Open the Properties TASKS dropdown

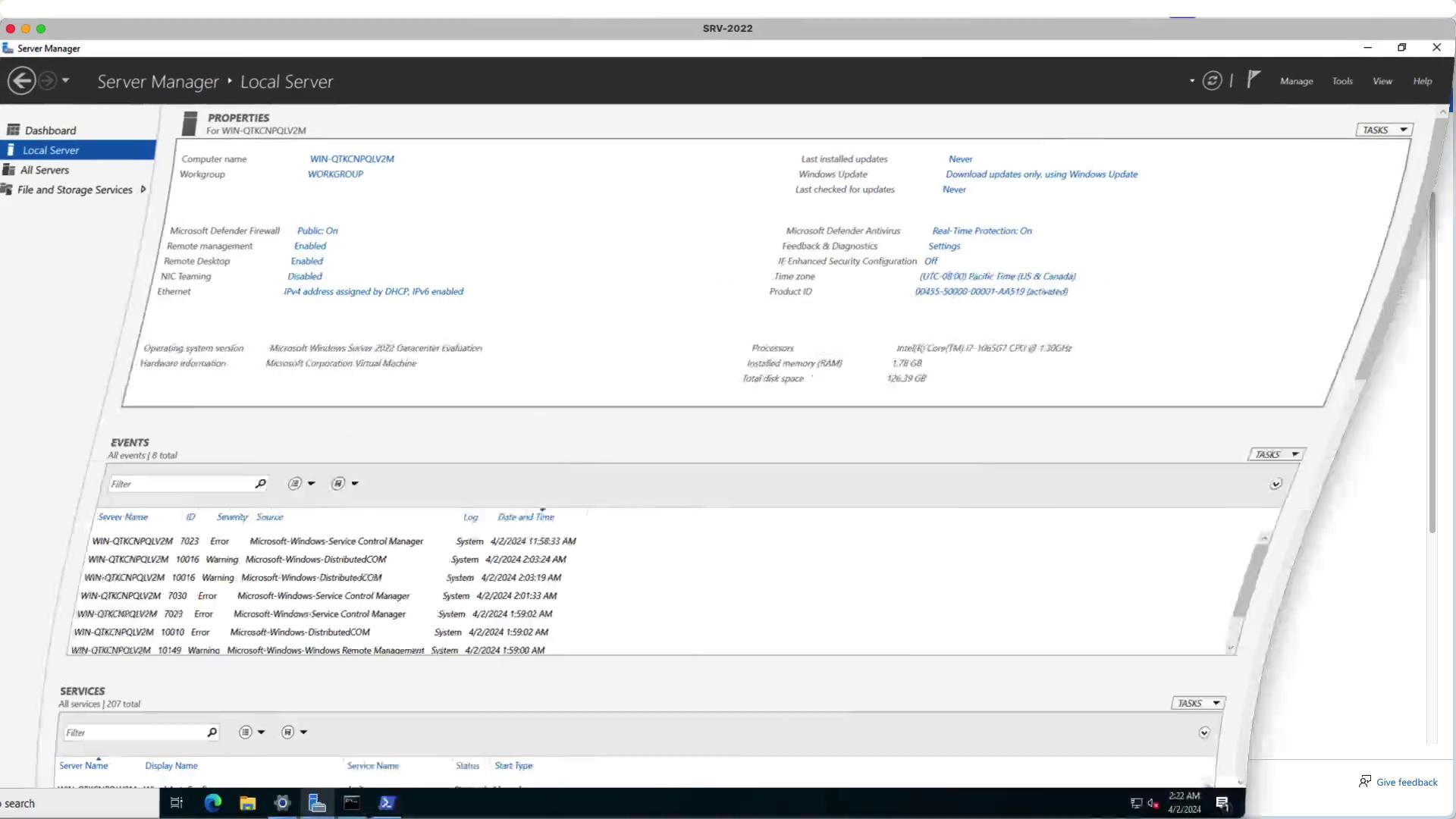1384,130
